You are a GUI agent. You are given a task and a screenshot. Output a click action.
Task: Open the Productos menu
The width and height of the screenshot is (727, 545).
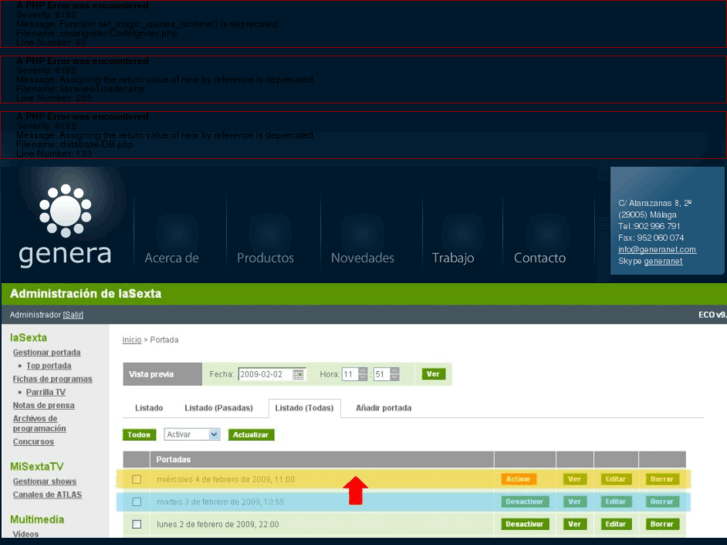click(x=265, y=258)
